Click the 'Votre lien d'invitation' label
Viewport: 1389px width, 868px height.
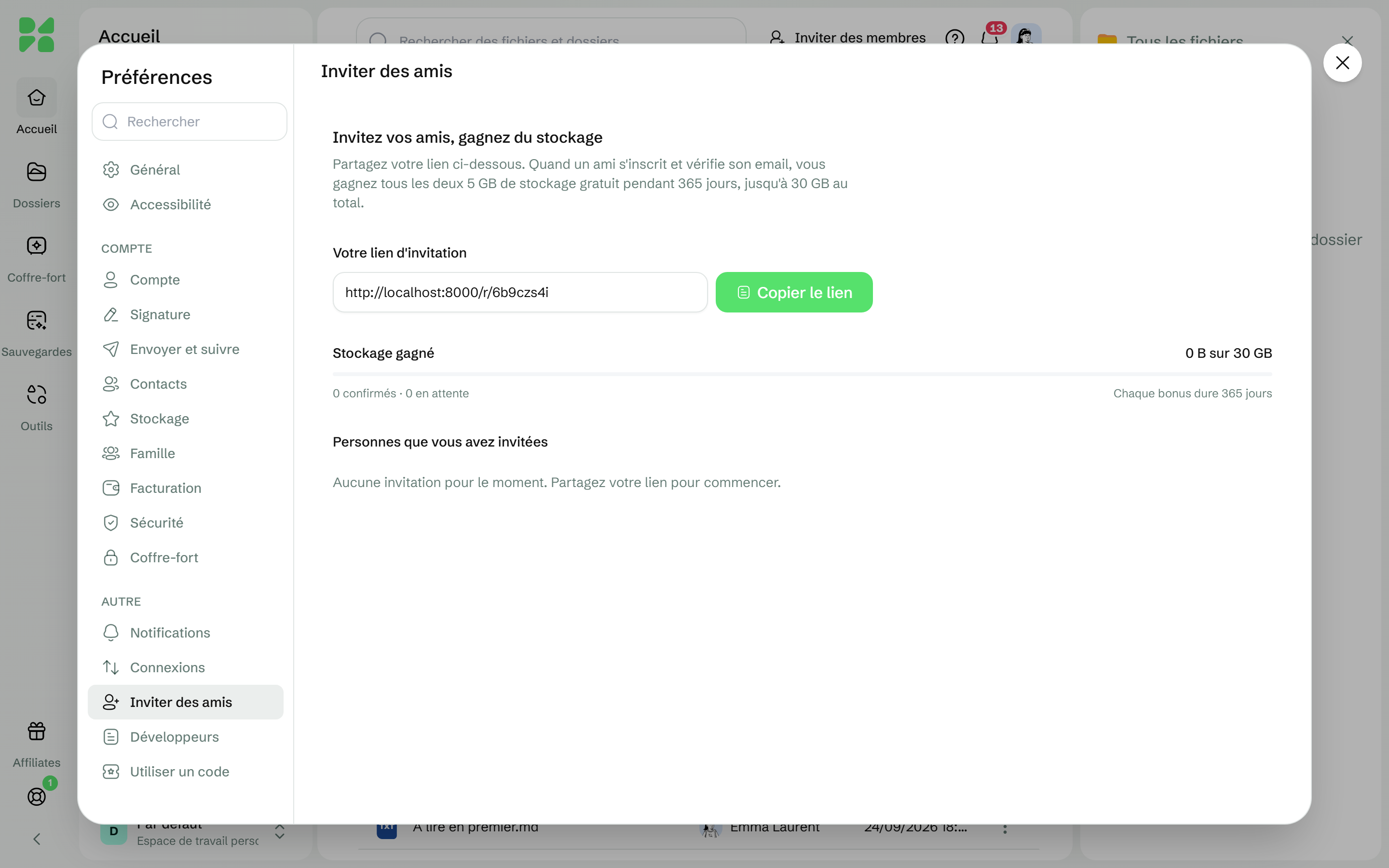(399, 253)
